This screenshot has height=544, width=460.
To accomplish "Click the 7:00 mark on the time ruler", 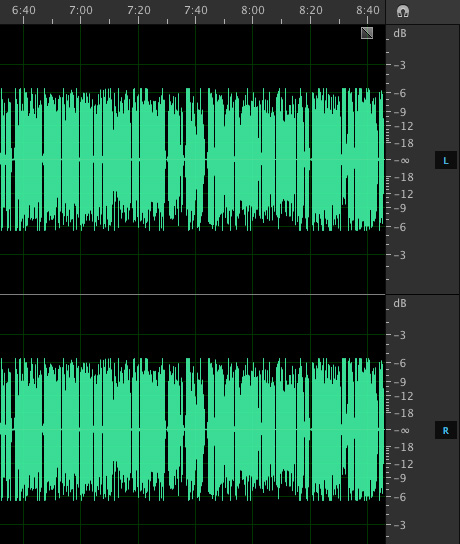I will [80, 10].
